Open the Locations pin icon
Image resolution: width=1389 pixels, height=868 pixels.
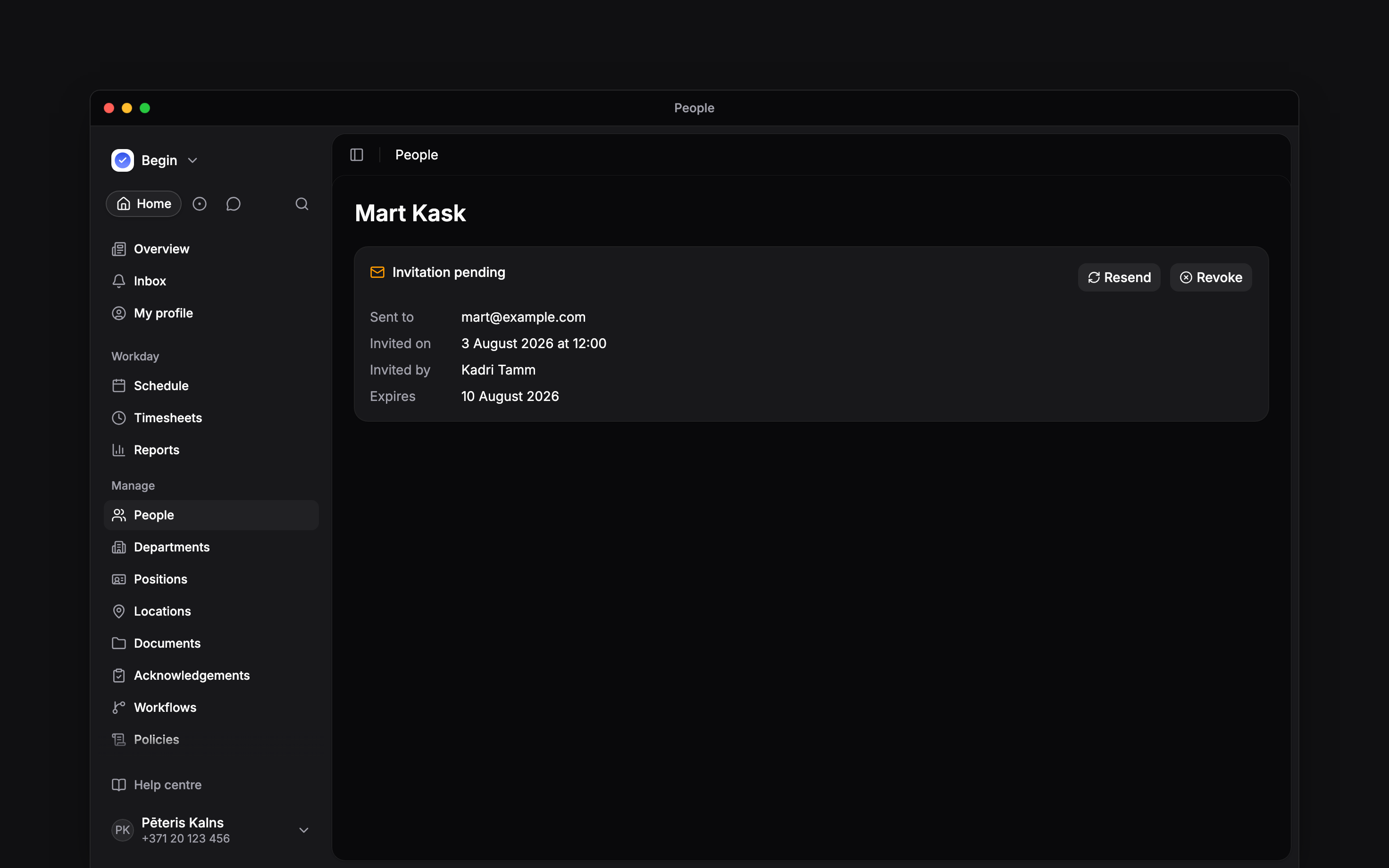coord(119,611)
